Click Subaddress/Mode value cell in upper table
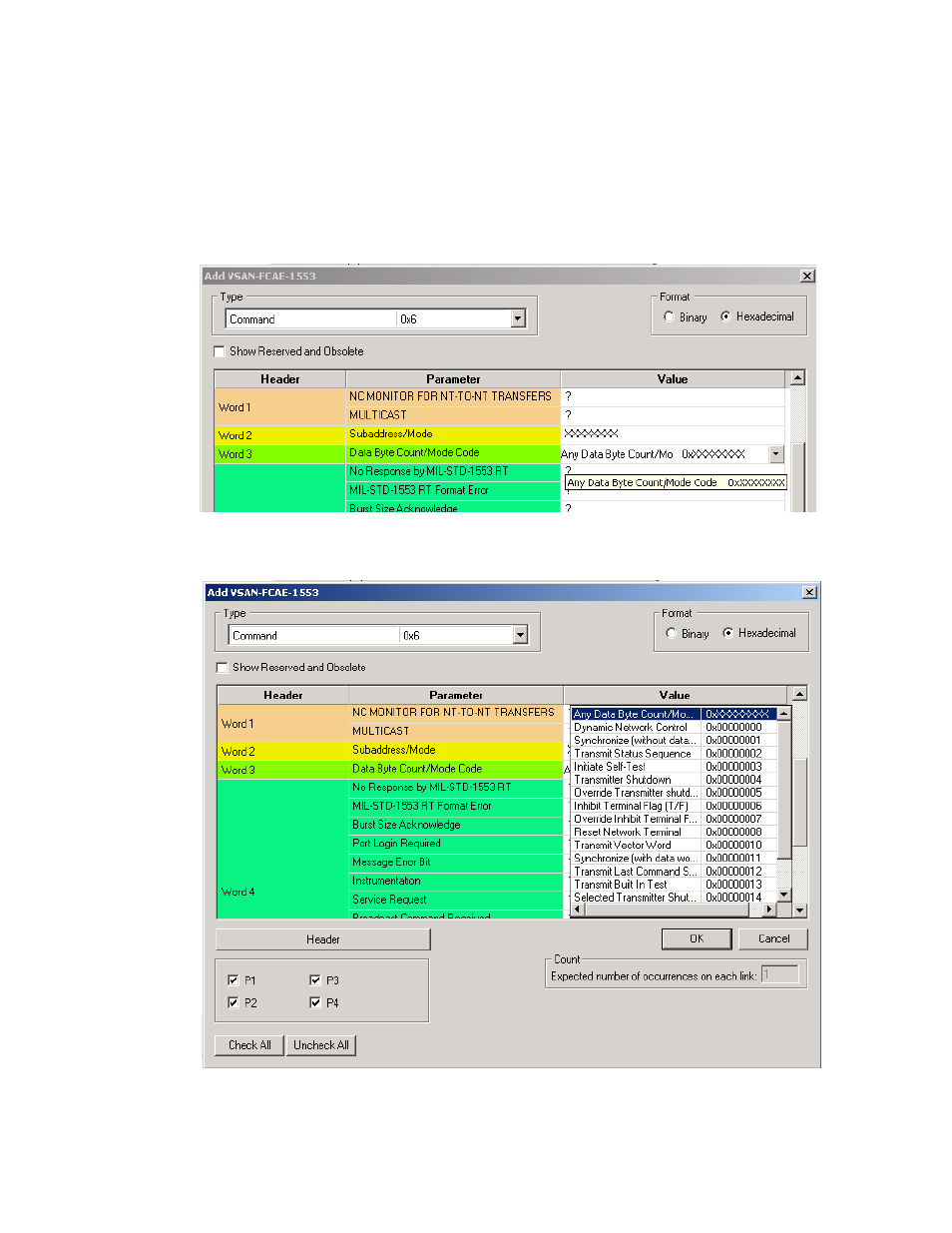Image resolution: width=952 pixels, height=1233 pixels. click(675, 434)
